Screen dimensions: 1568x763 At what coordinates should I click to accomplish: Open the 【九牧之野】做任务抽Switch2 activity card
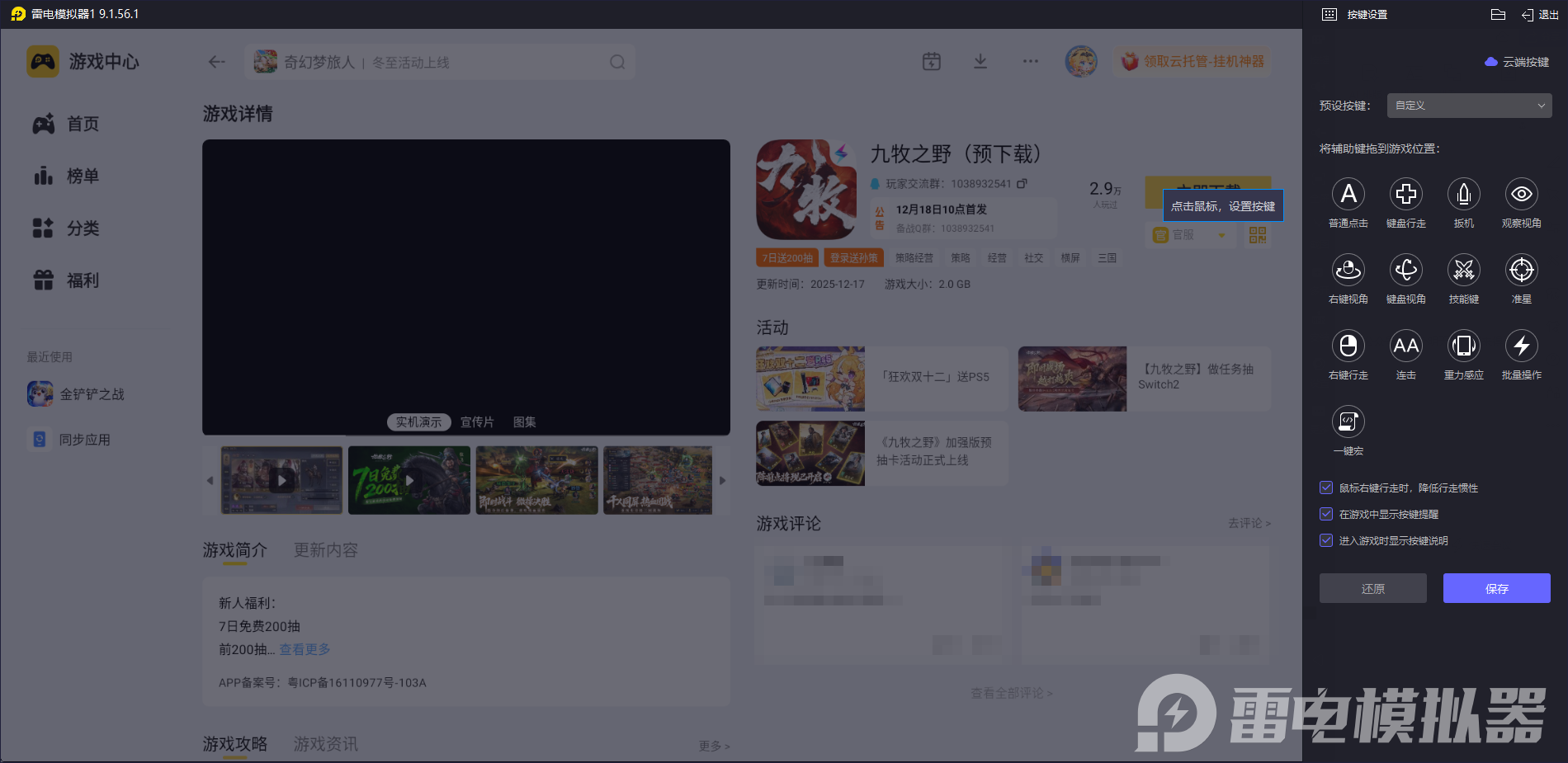coord(1145,379)
